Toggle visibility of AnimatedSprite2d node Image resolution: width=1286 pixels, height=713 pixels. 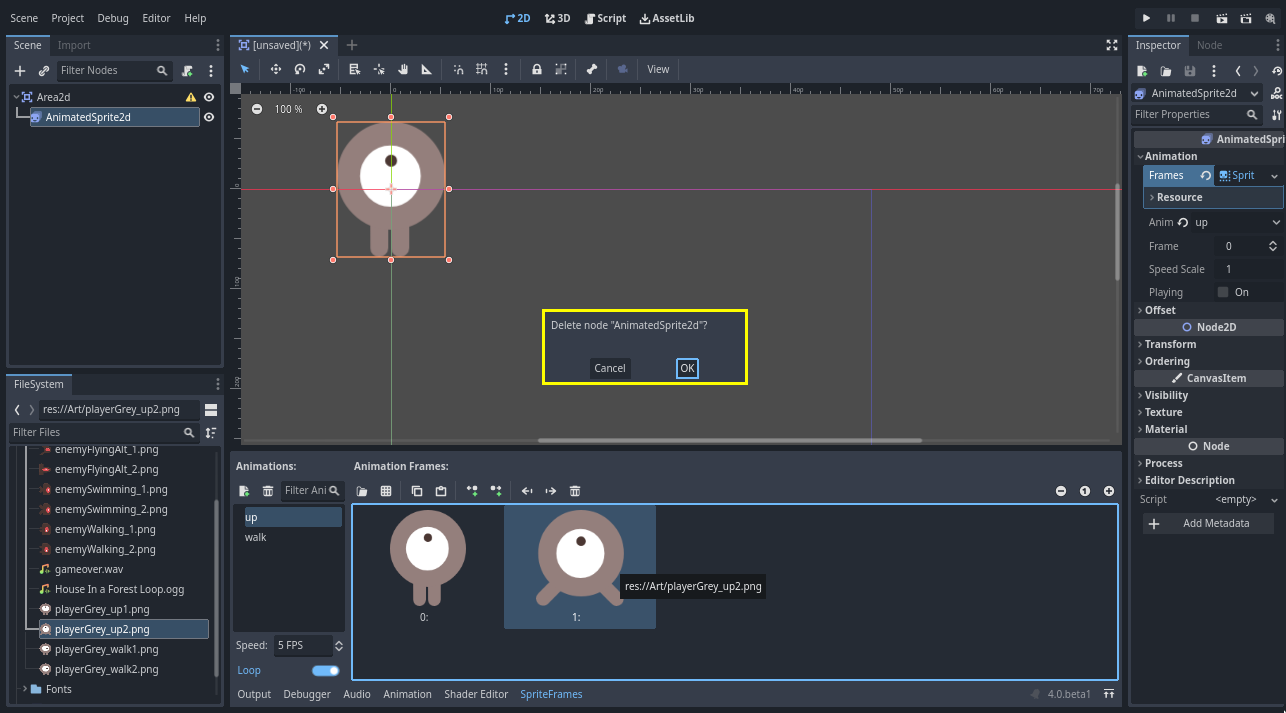[x=209, y=117]
